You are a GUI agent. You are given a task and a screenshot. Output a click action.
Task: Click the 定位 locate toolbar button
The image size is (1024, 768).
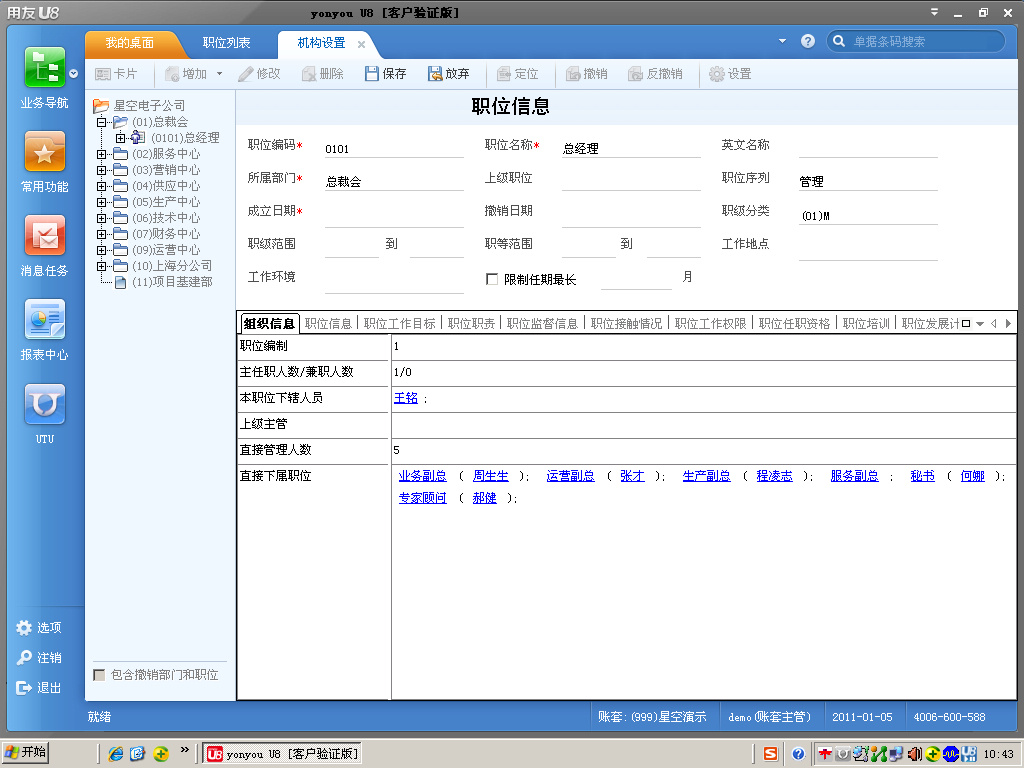click(x=517, y=74)
